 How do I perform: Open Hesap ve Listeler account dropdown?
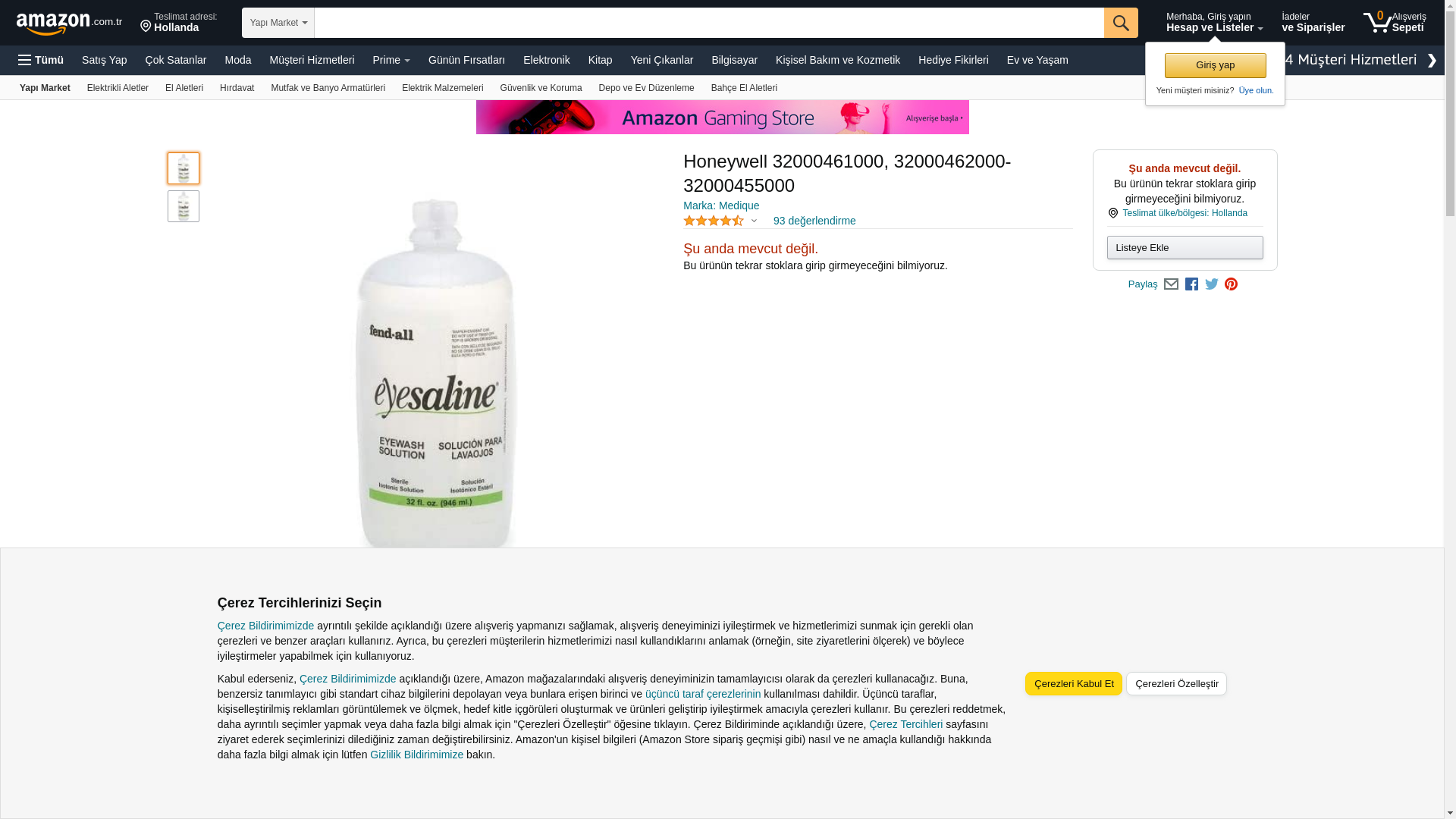[x=1214, y=22]
